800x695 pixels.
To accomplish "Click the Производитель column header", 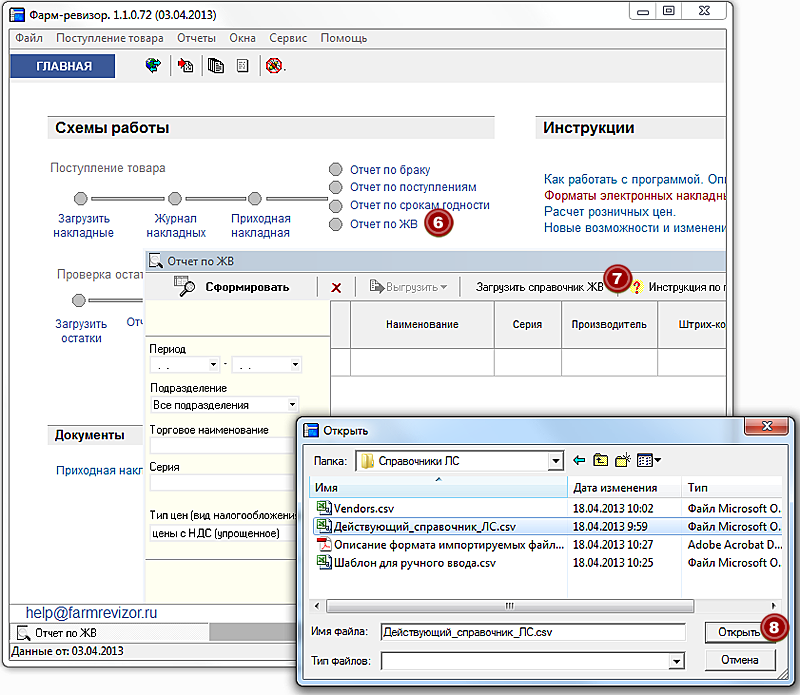I will click(609, 325).
